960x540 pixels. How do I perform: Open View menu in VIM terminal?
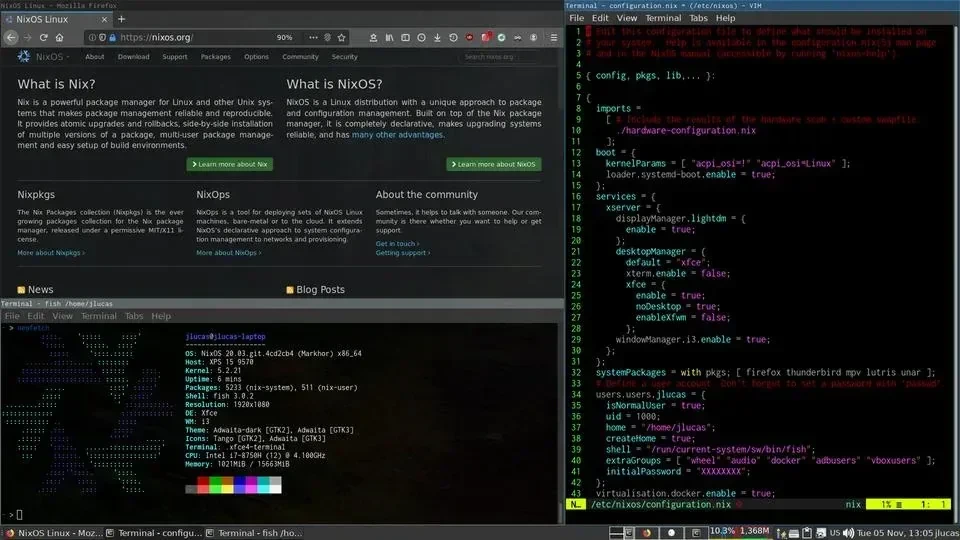626,18
